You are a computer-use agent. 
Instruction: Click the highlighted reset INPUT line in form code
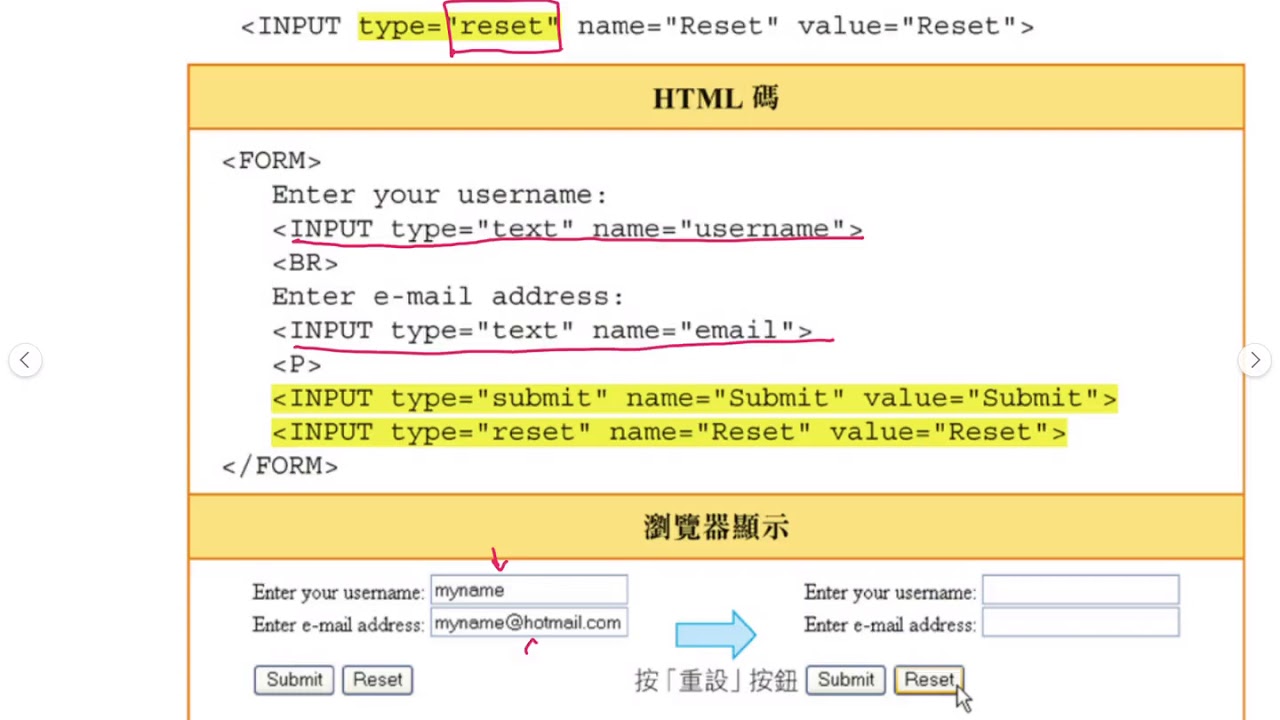tap(668, 432)
